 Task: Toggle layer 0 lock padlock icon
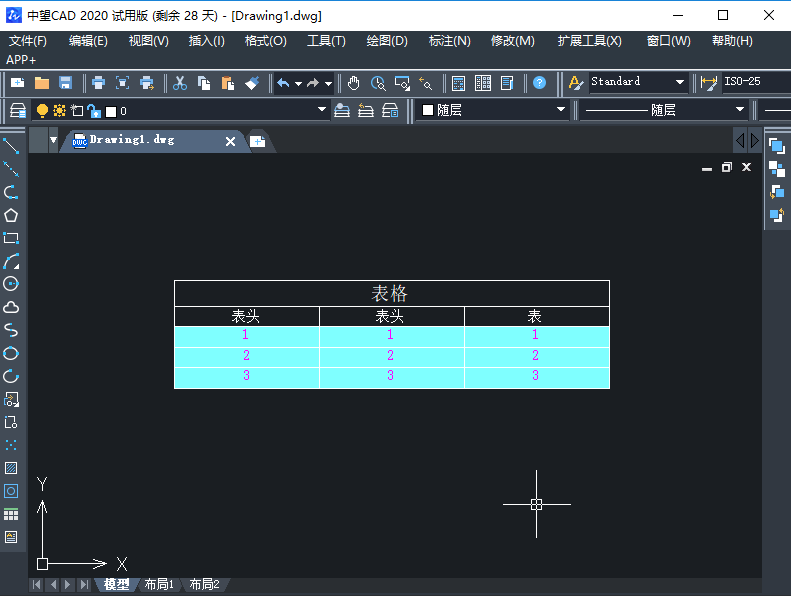(93, 111)
